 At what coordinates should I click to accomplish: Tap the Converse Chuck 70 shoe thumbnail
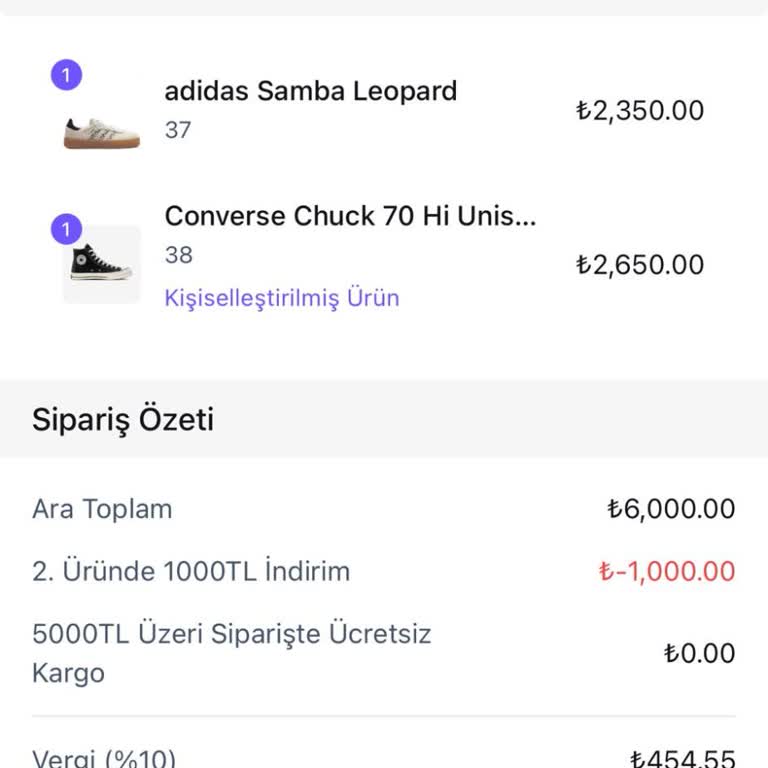point(101,263)
